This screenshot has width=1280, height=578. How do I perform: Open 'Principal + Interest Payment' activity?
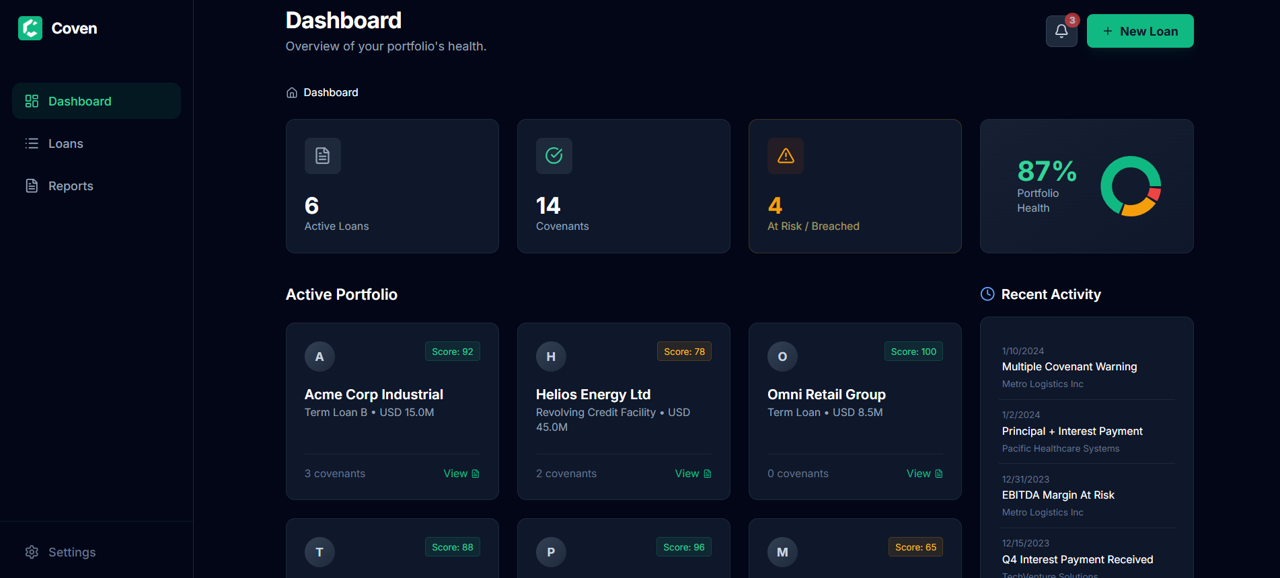tap(1072, 431)
